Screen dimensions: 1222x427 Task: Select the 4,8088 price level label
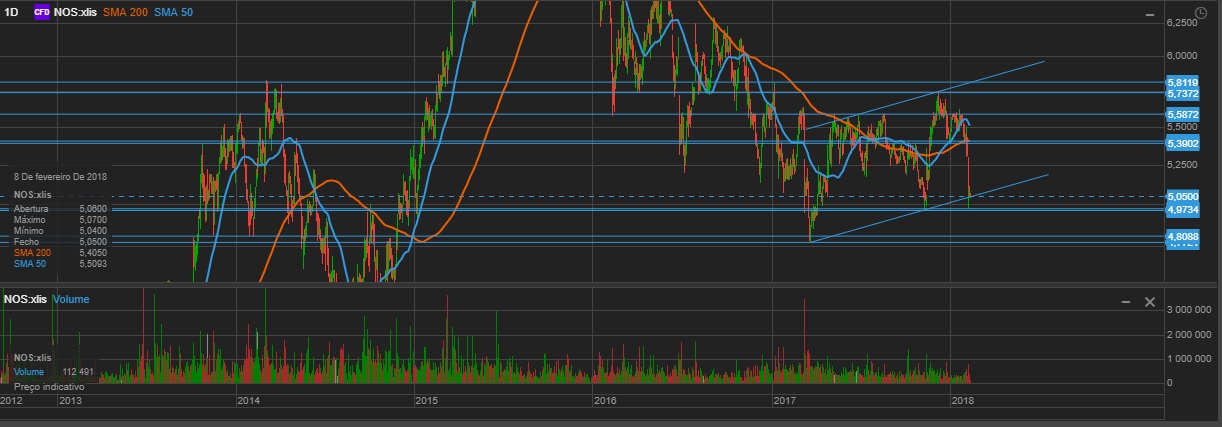coord(1183,236)
